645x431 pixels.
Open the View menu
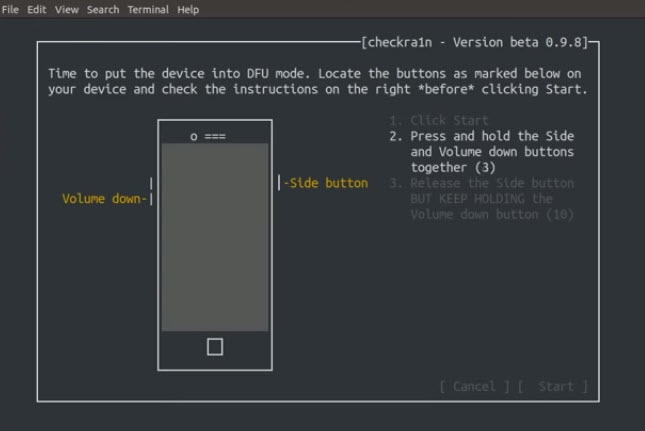(67, 9)
